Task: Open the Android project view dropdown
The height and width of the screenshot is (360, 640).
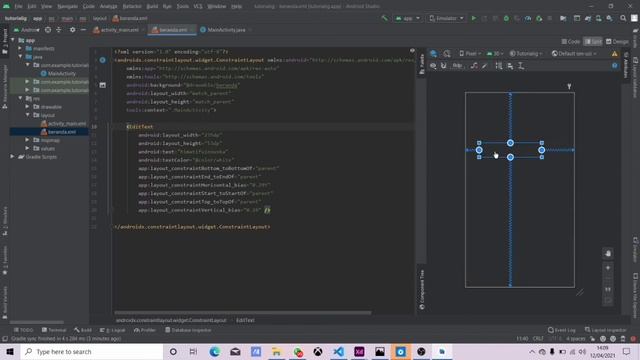Action: click(x=27, y=30)
